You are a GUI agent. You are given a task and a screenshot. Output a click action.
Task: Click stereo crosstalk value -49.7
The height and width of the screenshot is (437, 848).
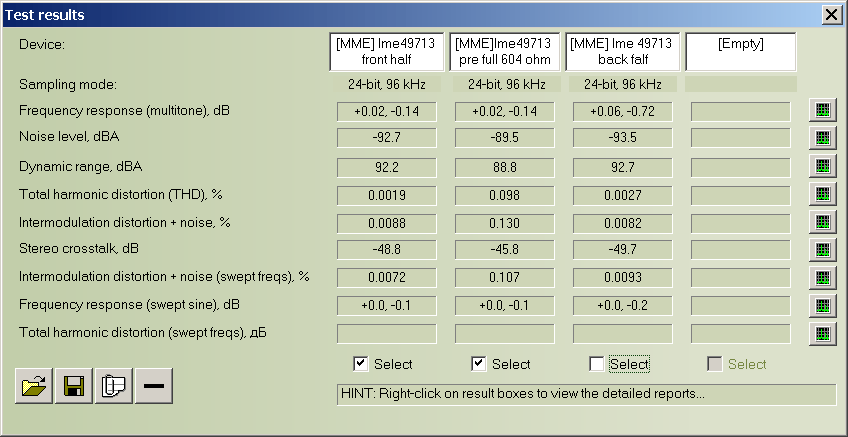point(622,249)
